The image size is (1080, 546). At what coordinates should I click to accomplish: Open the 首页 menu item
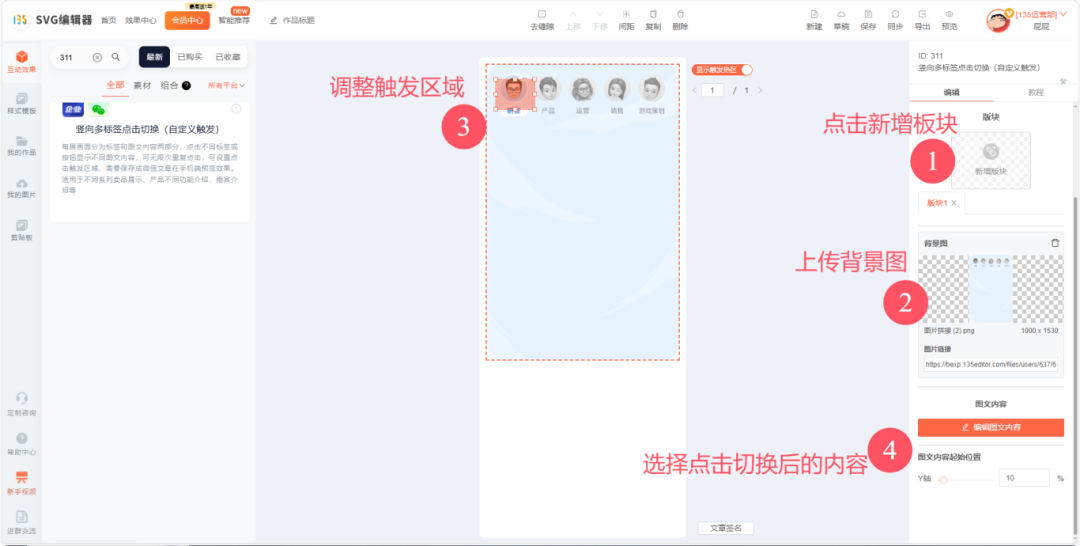coord(109,21)
